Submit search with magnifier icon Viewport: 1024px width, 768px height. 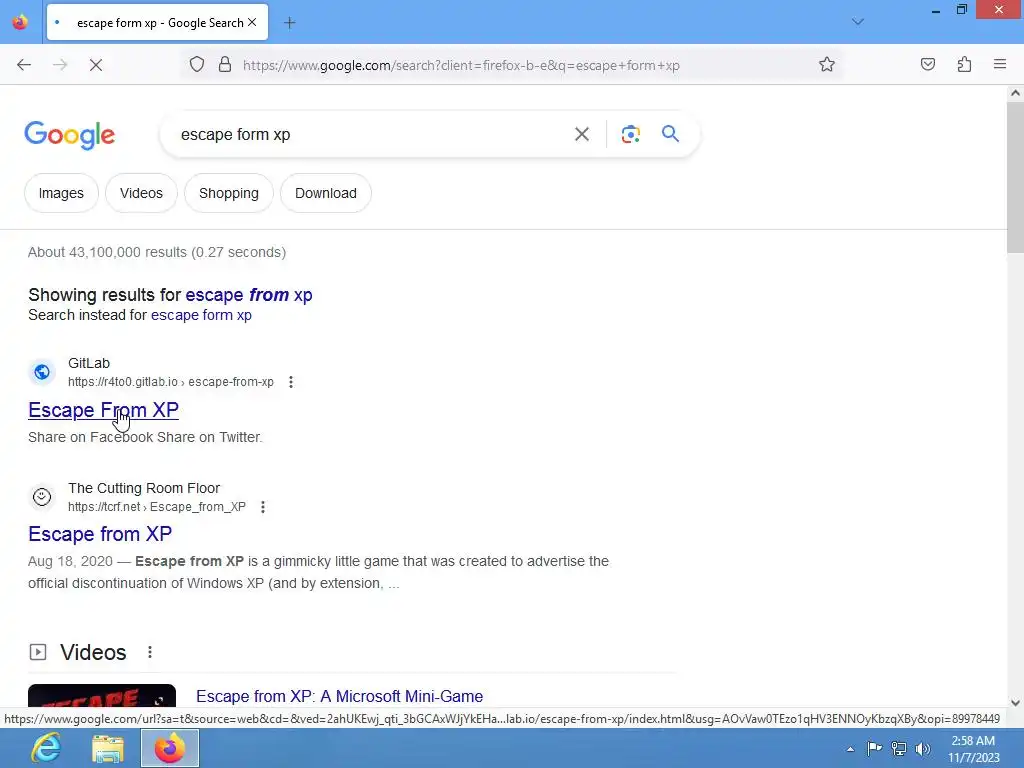(670, 134)
